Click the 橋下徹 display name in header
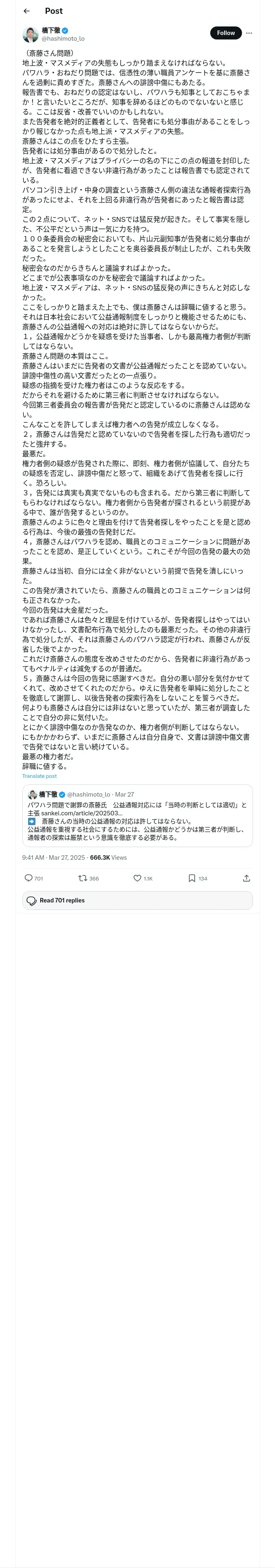This screenshot has width=275, height=1568. click(x=51, y=31)
